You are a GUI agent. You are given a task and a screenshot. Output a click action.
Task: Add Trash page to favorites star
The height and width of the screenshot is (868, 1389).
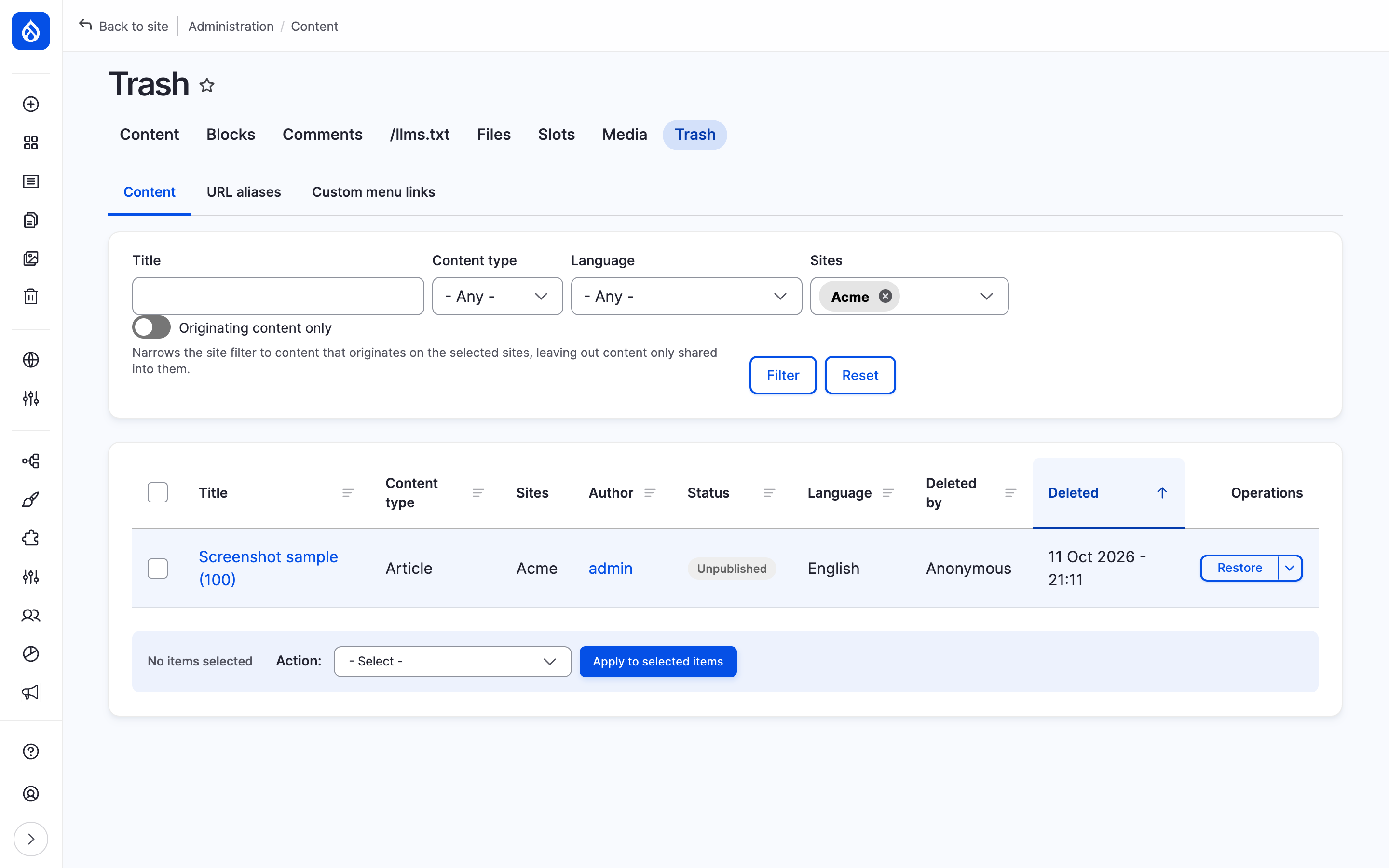207,85
